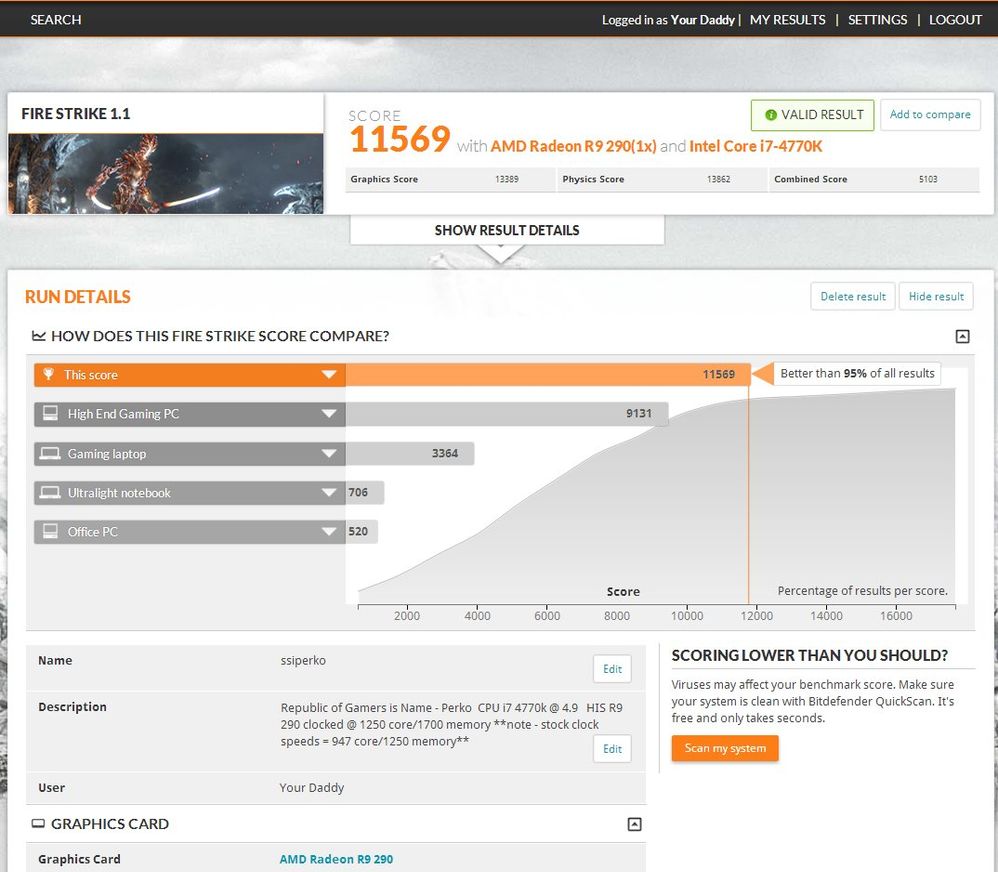The image size is (998, 872).
Task: Click the Better than 95% of all results label
Action: click(x=857, y=374)
